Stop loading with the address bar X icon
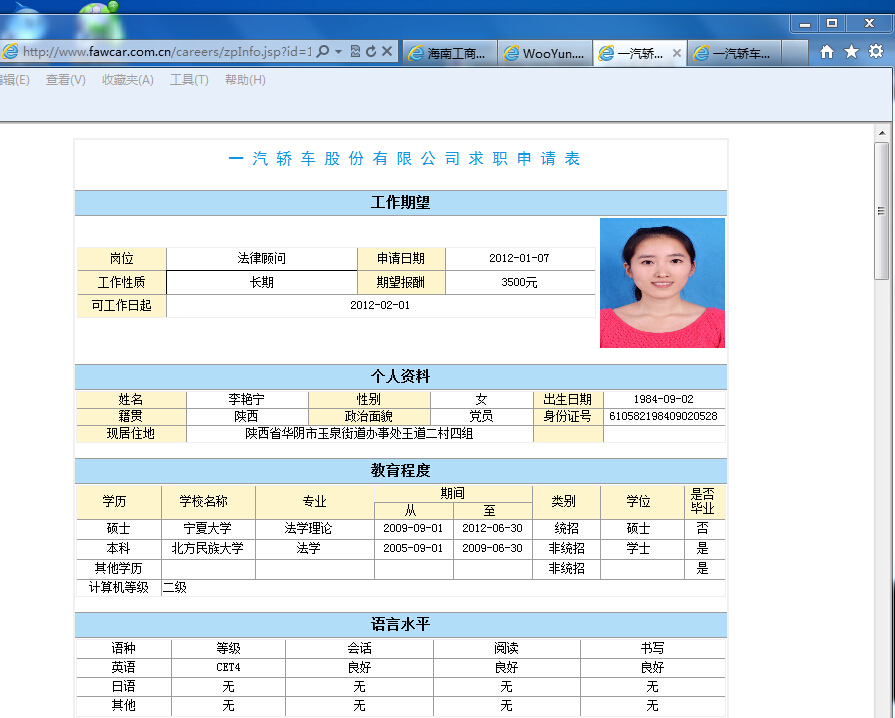 click(387, 51)
